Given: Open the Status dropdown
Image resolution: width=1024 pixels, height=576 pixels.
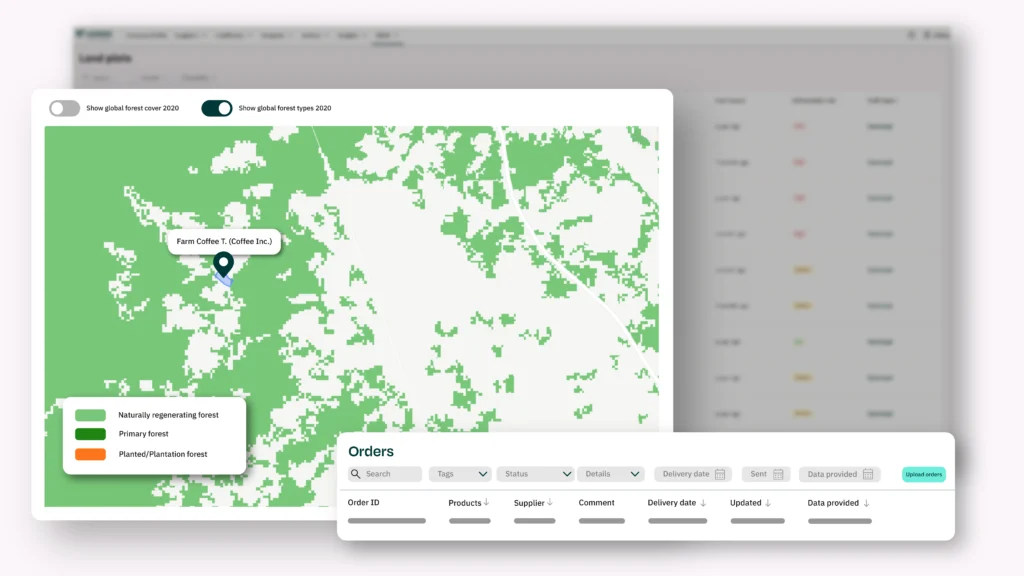Looking at the screenshot, I should pos(535,474).
